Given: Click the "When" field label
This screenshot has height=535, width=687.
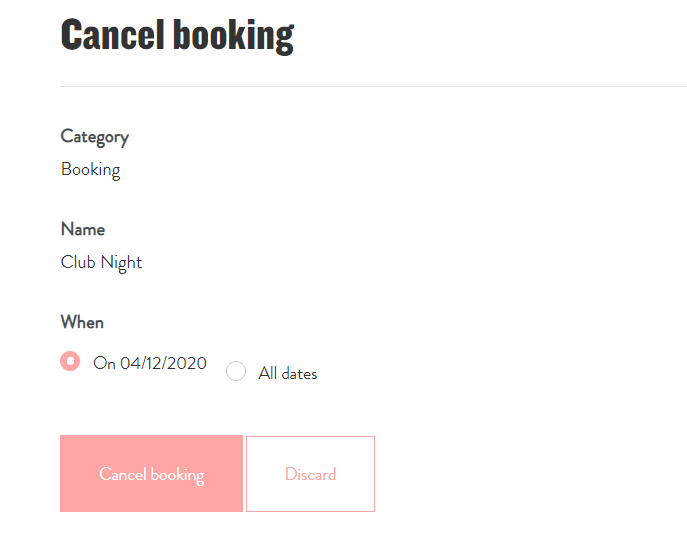Looking at the screenshot, I should point(82,322).
